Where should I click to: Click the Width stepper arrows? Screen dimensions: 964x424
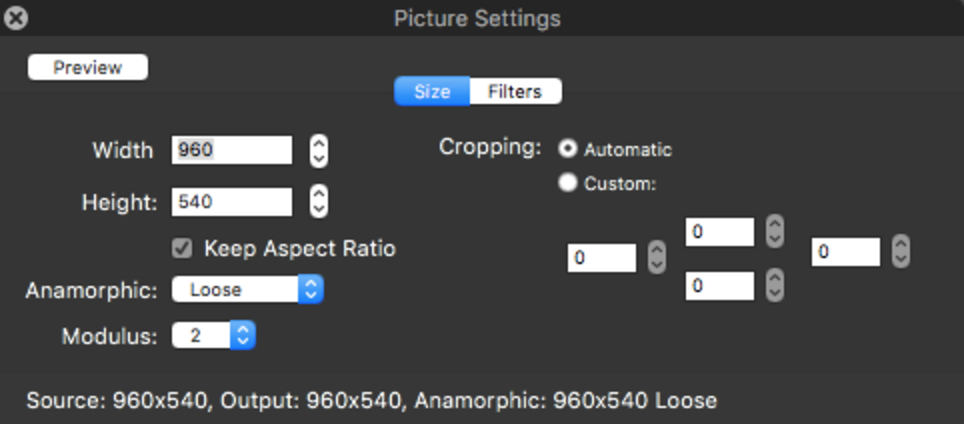[318, 151]
